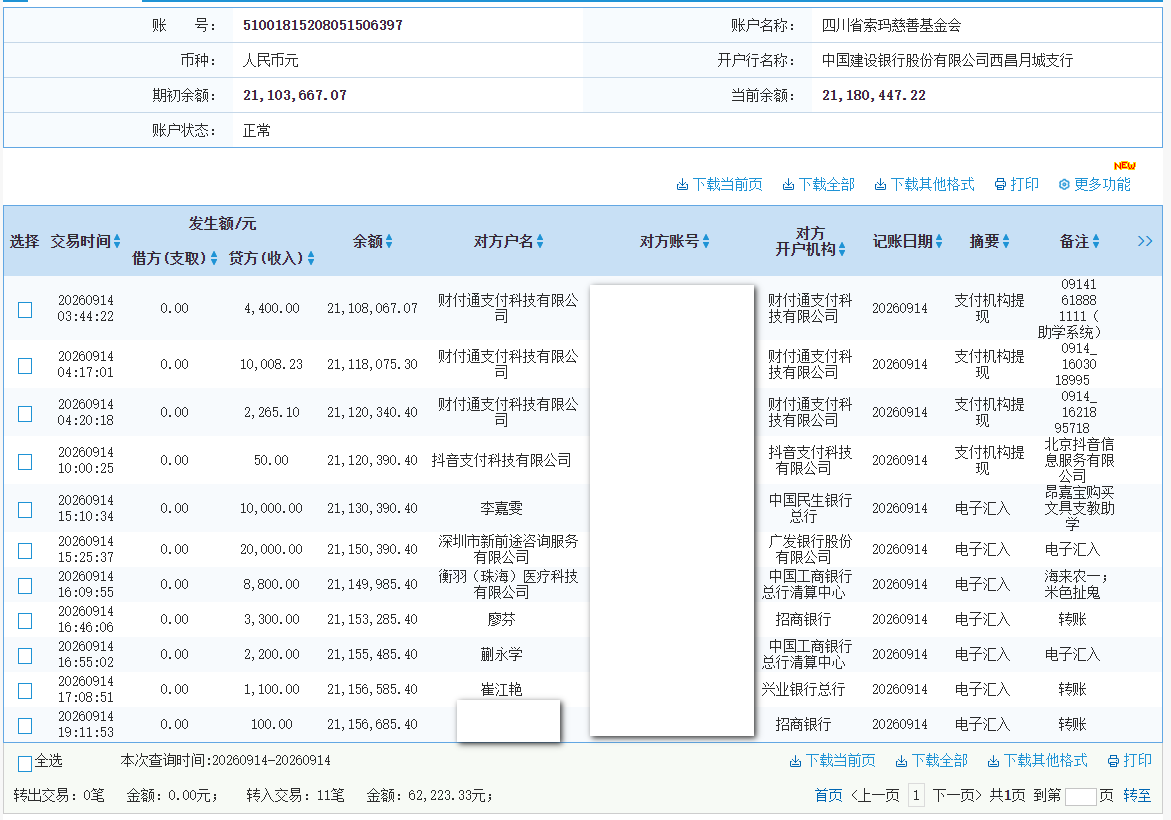Viewport: 1171px width, 820px height.
Task: Click the top 下载其他格式 download icon
Action: [x=880, y=184]
